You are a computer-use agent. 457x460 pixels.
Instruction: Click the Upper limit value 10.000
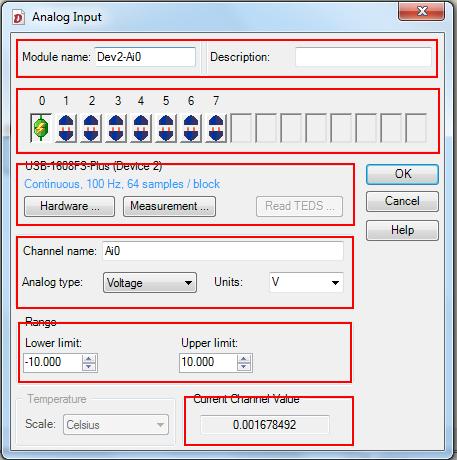click(x=208, y=362)
